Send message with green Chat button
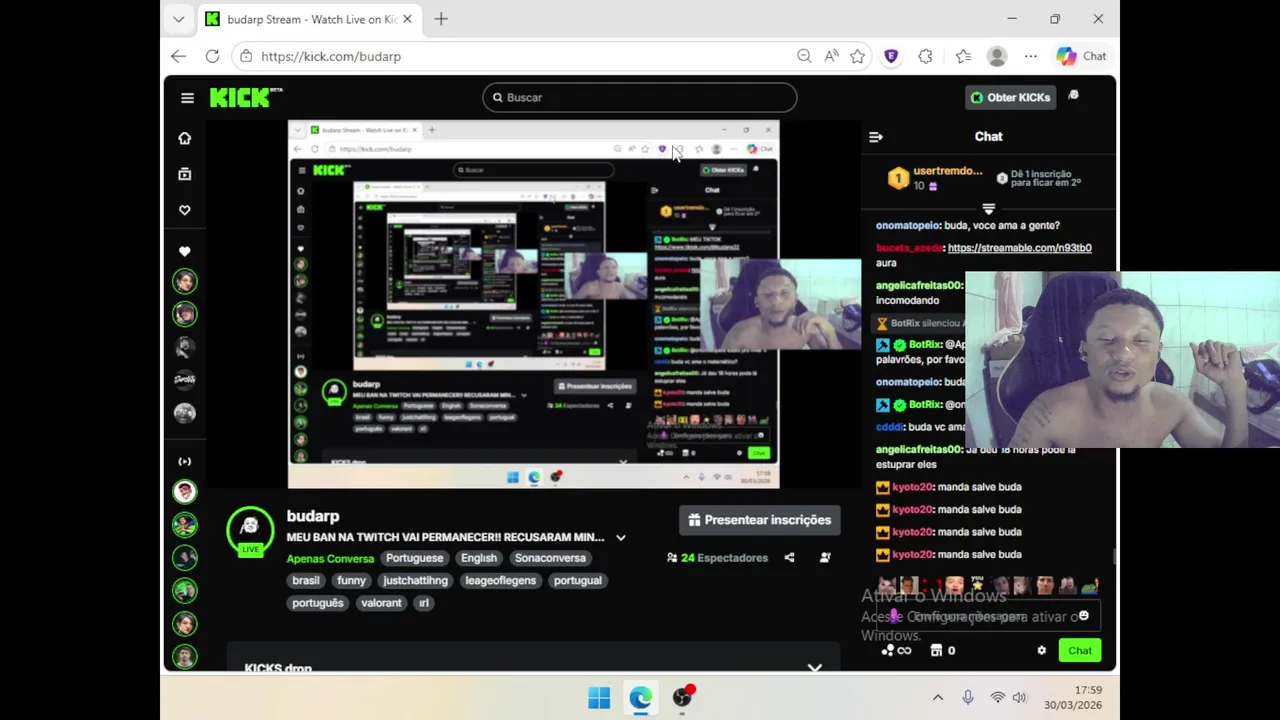Viewport: 1280px width, 720px height. click(x=1079, y=651)
